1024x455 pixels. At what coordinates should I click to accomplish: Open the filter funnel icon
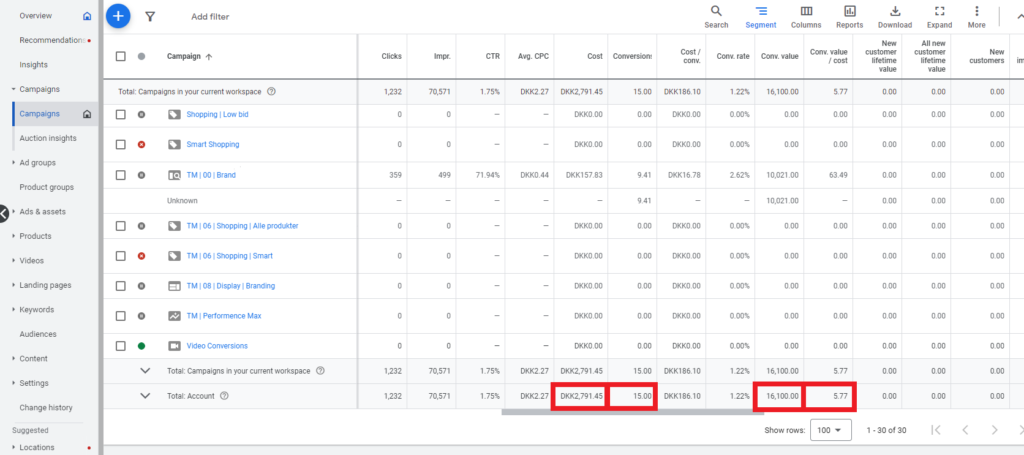[150, 17]
